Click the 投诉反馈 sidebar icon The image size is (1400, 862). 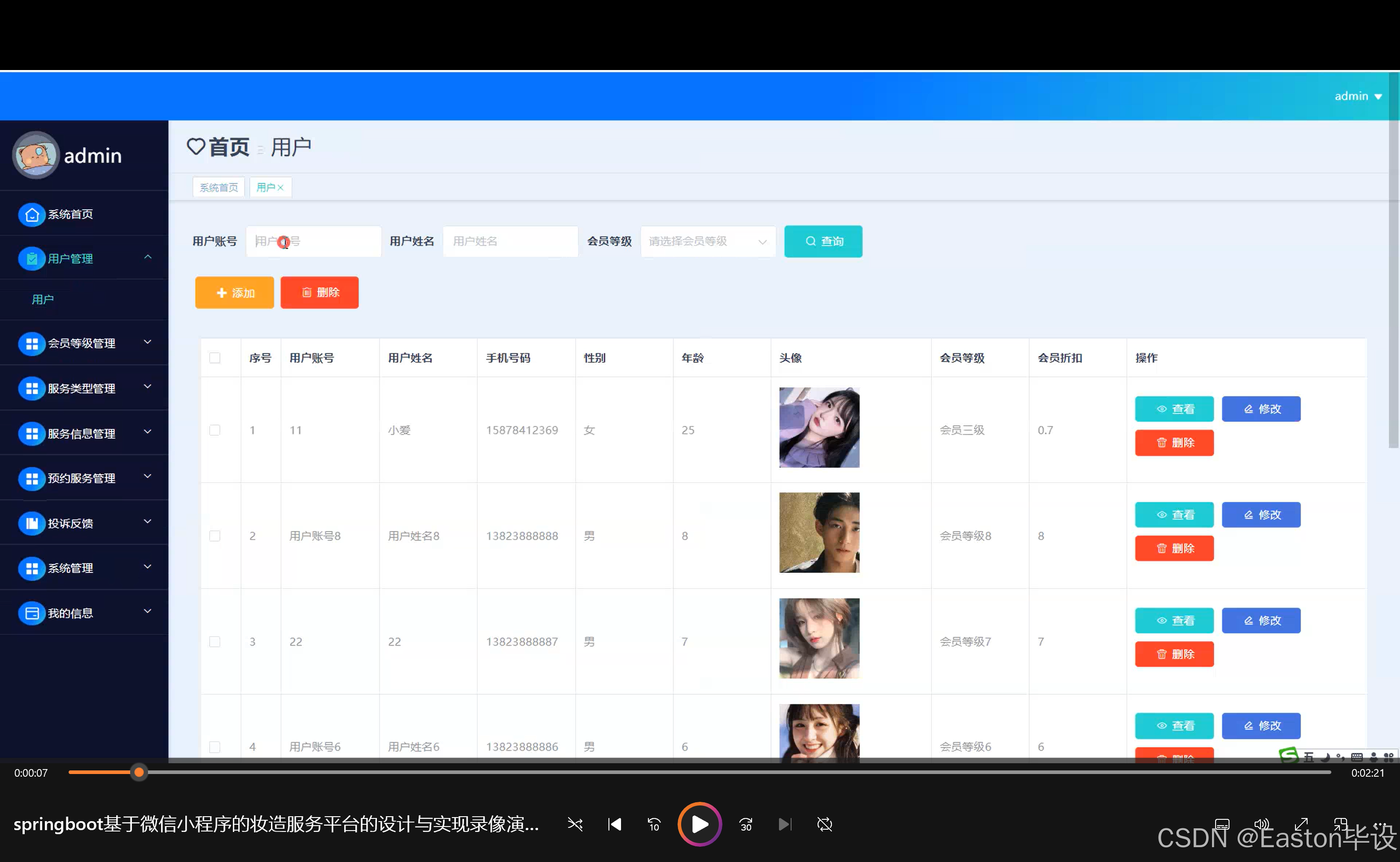tap(32, 523)
